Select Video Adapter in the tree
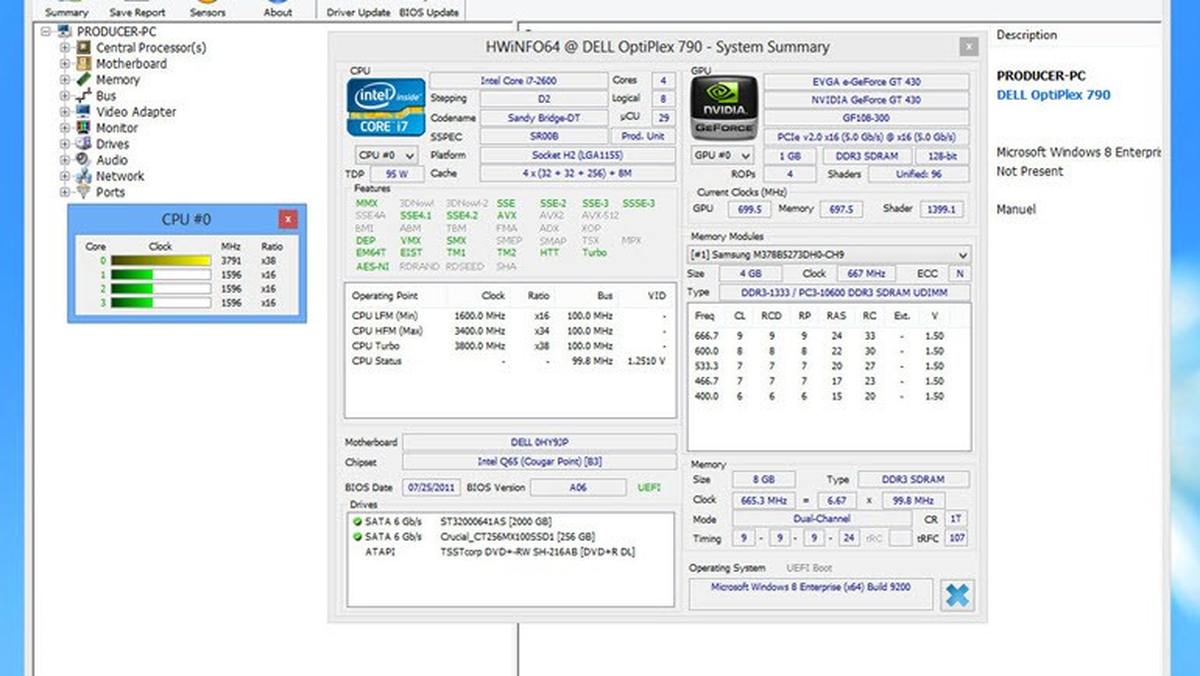 point(135,112)
